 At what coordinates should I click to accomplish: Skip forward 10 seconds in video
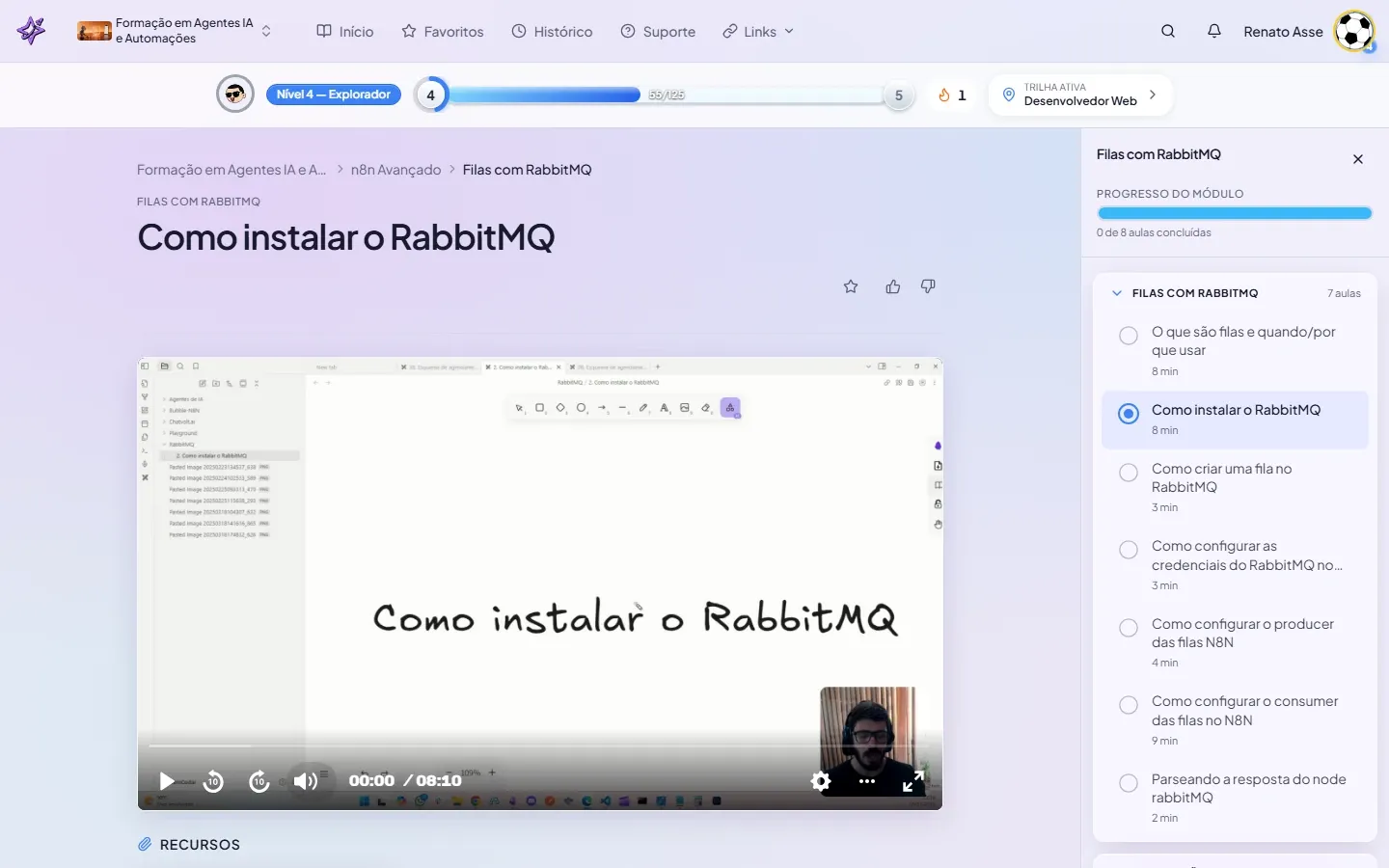click(x=259, y=781)
